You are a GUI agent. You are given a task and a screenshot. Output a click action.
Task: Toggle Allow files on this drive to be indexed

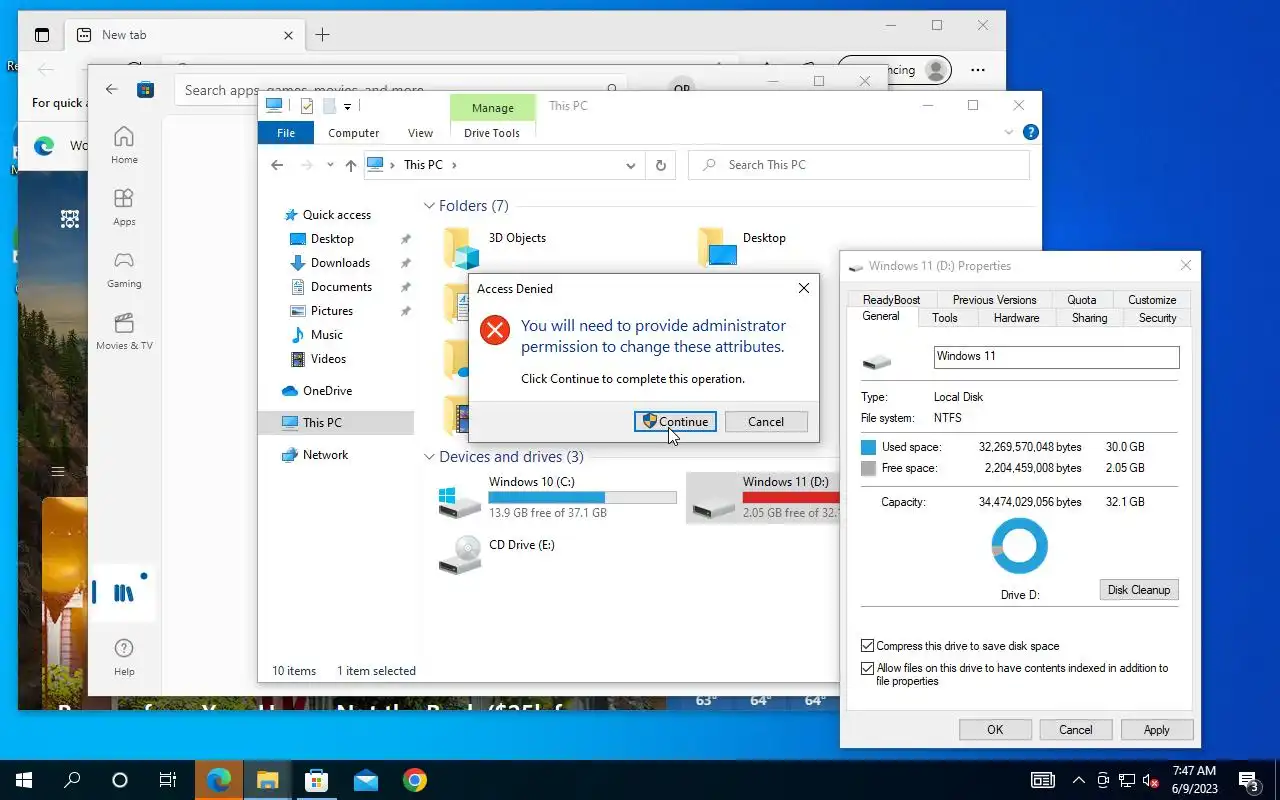[868, 668]
